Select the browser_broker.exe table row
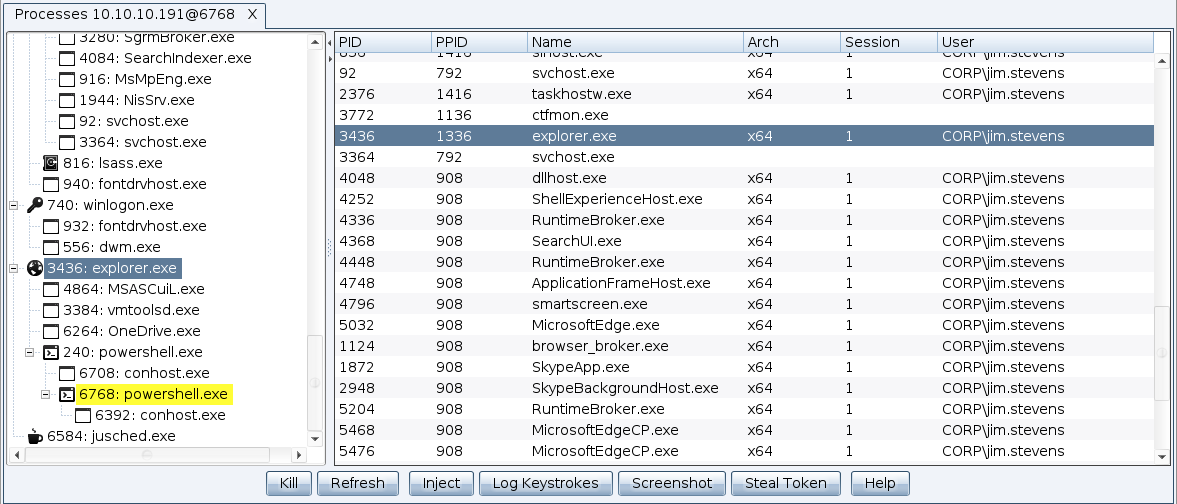The image size is (1177, 504). (744, 346)
